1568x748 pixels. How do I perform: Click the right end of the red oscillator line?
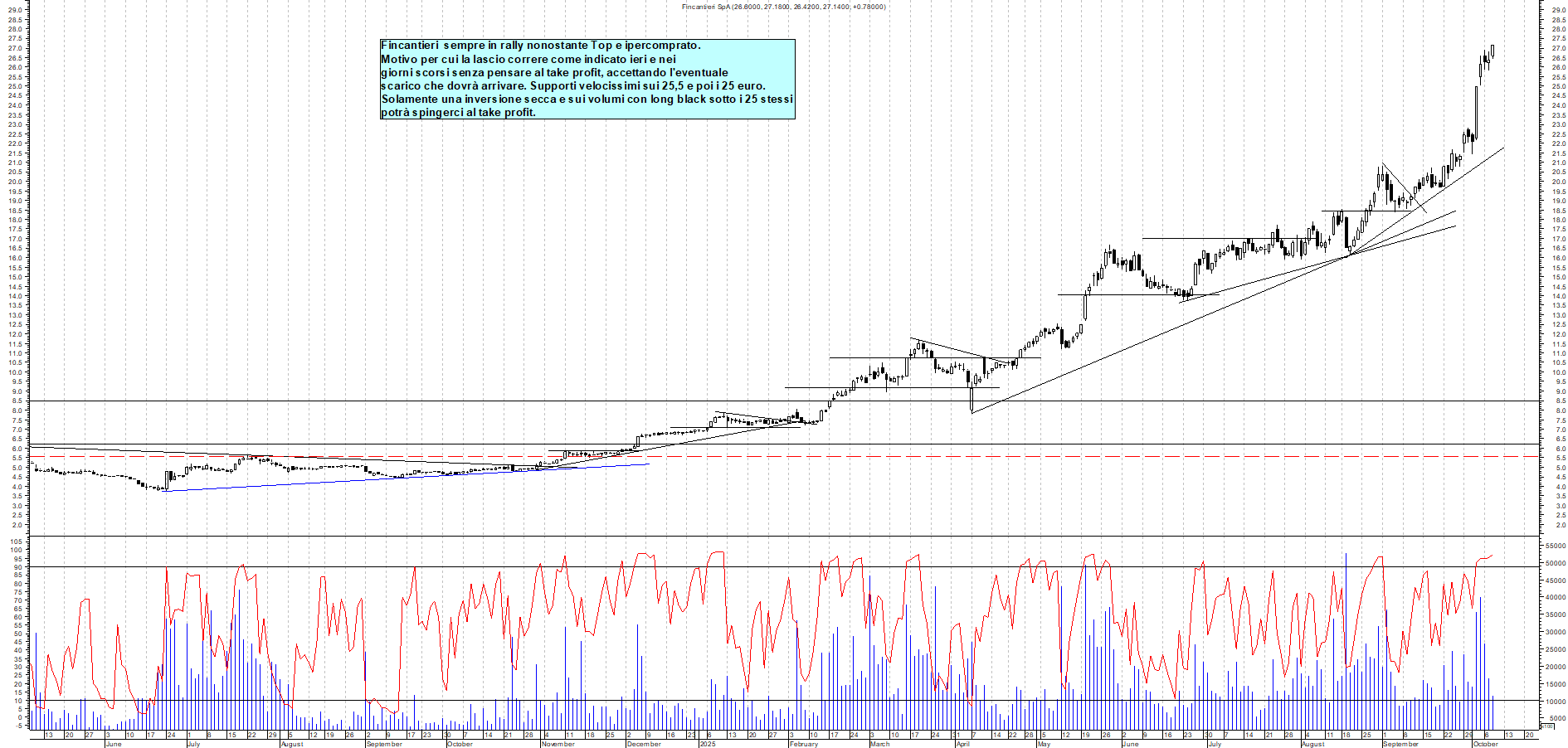pos(1492,556)
